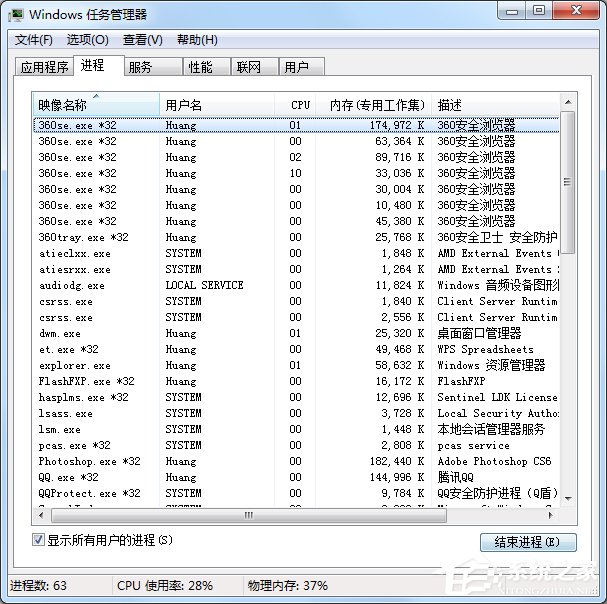Open the 用户 tab

pos(302,67)
